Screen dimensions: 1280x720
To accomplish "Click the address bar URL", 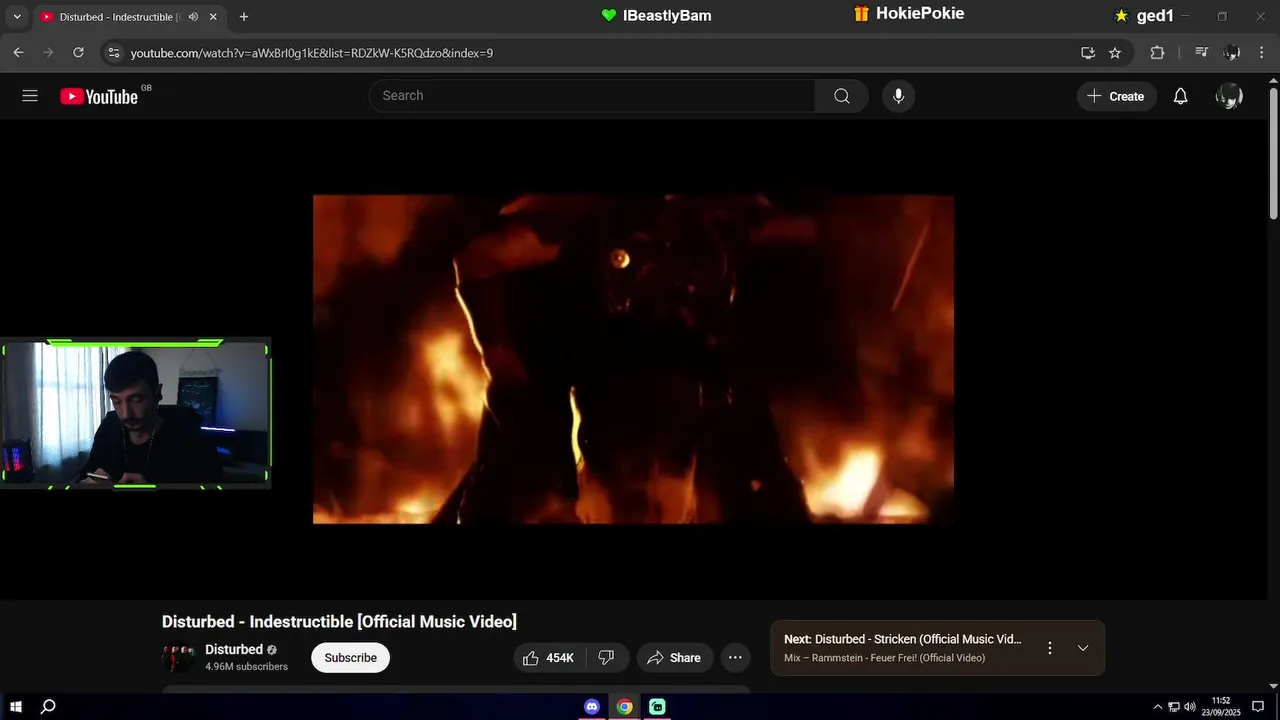I will [x=312, y=53].
